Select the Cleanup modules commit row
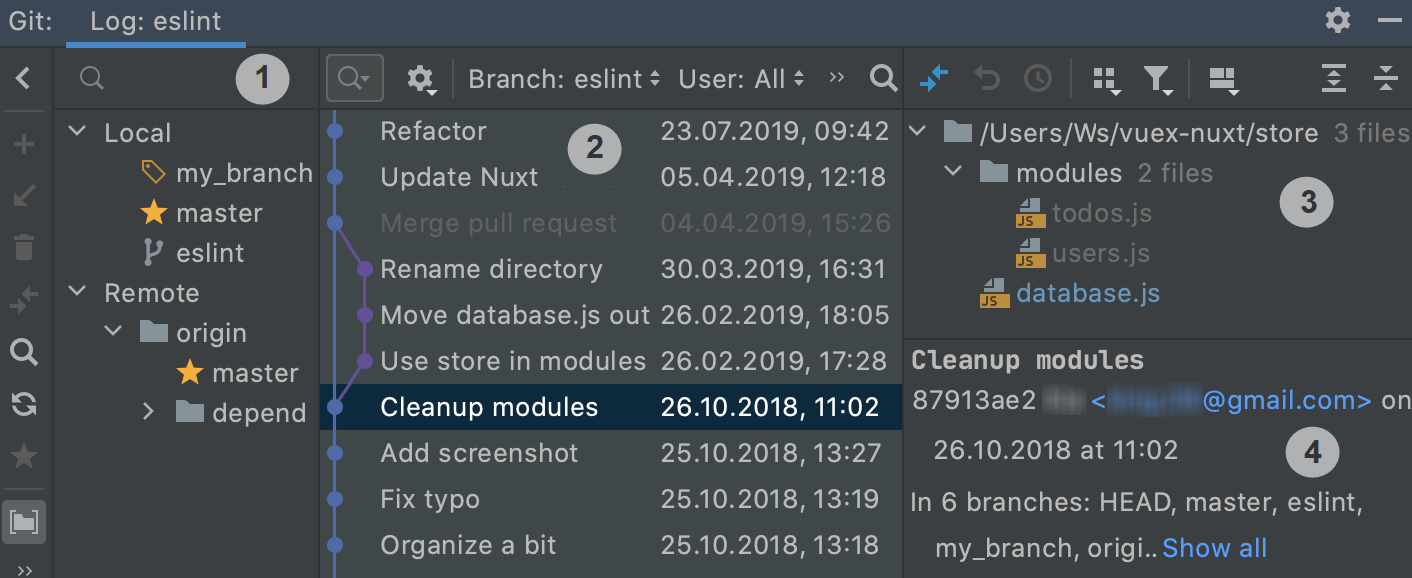The image size is (1412, 578). pos(489,407)
